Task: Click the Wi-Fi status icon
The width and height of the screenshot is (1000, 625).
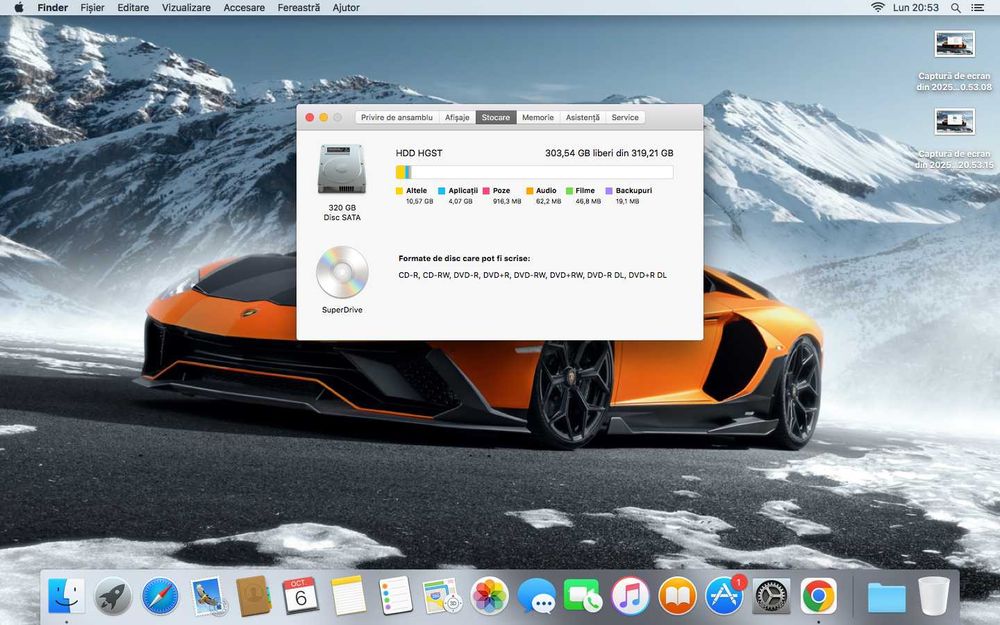Action: [878, 8]
